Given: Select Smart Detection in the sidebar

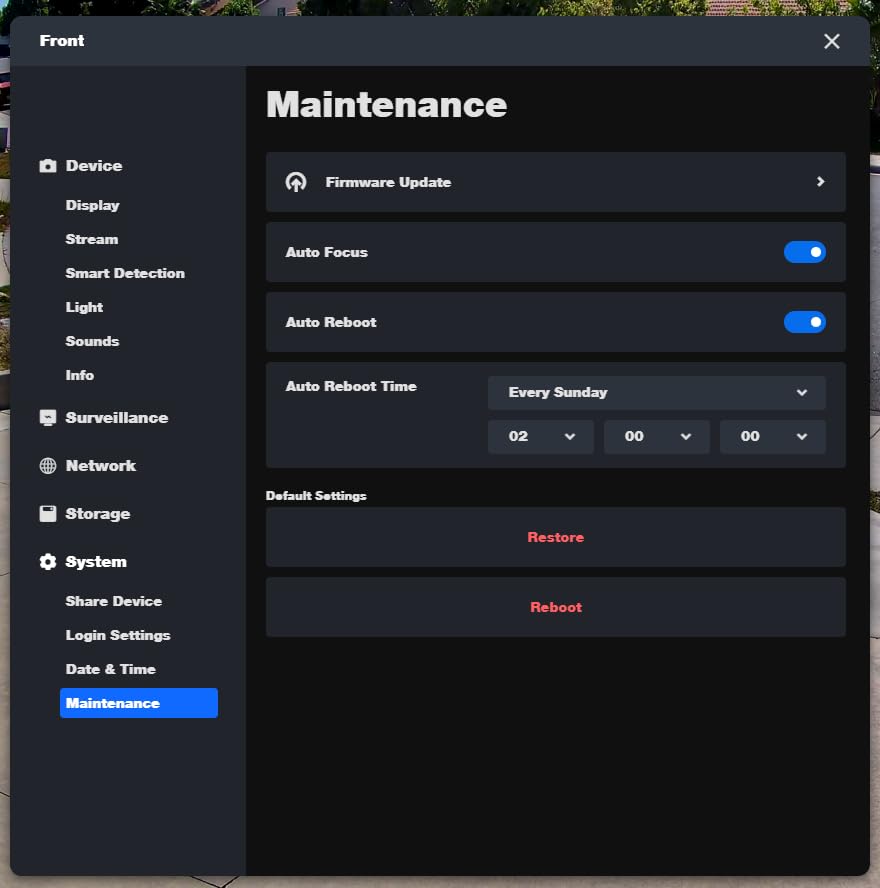Looking at the screenshot, I should pos(125,273).
